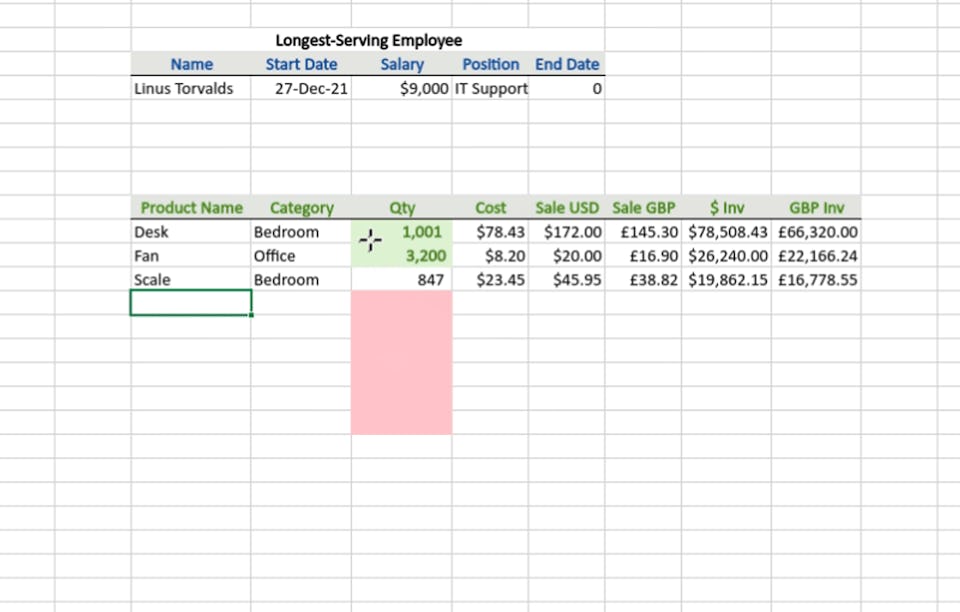Select the 'Linus Torvalds' cell
This screenshot has width=960, height=612.
coord(191,89)
